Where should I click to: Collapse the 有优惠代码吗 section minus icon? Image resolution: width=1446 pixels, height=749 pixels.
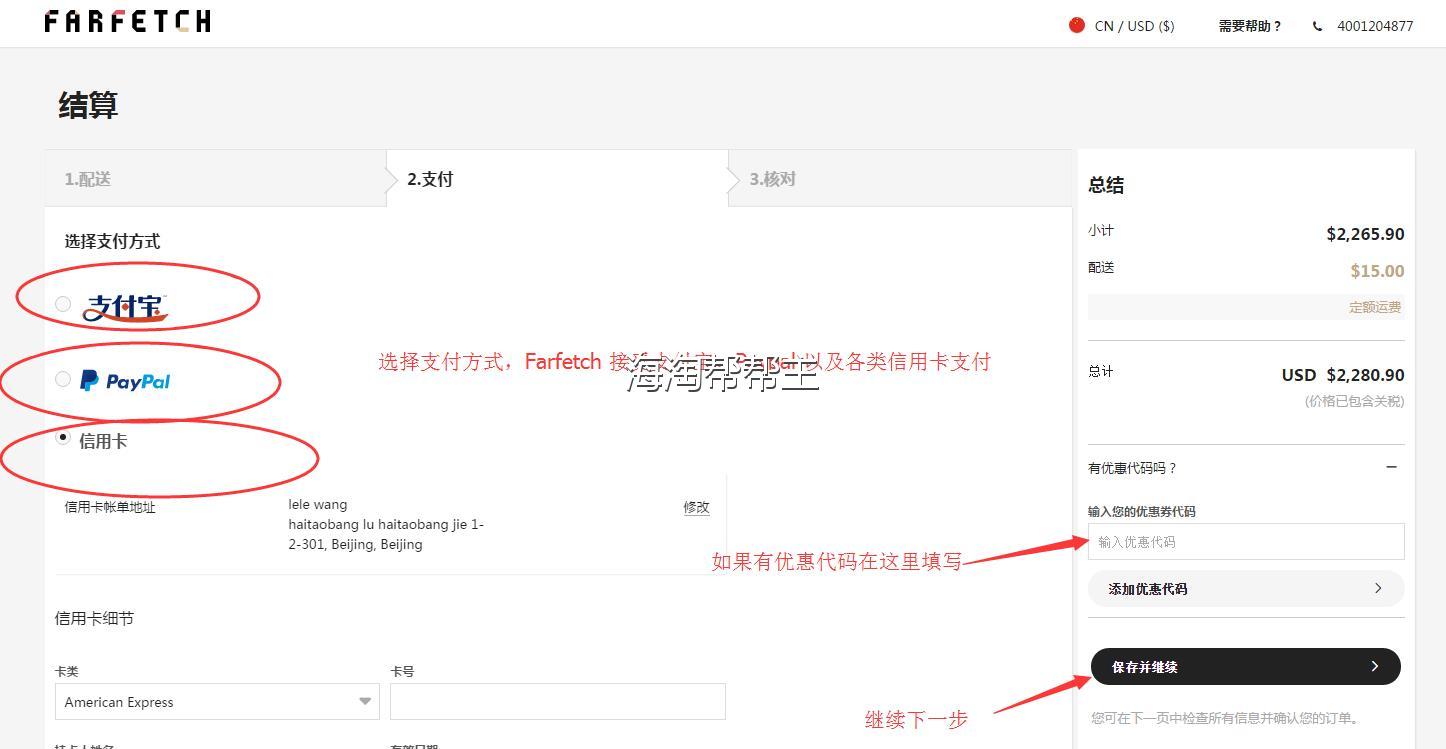tap(1391, 467)
